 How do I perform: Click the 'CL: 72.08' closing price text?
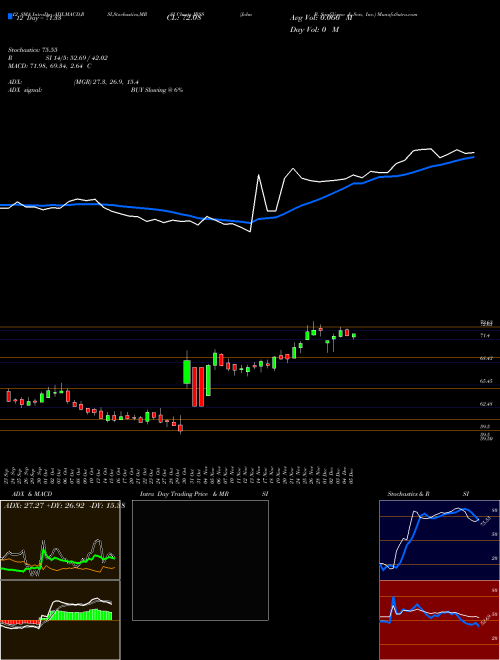click(x=184, y=18)
